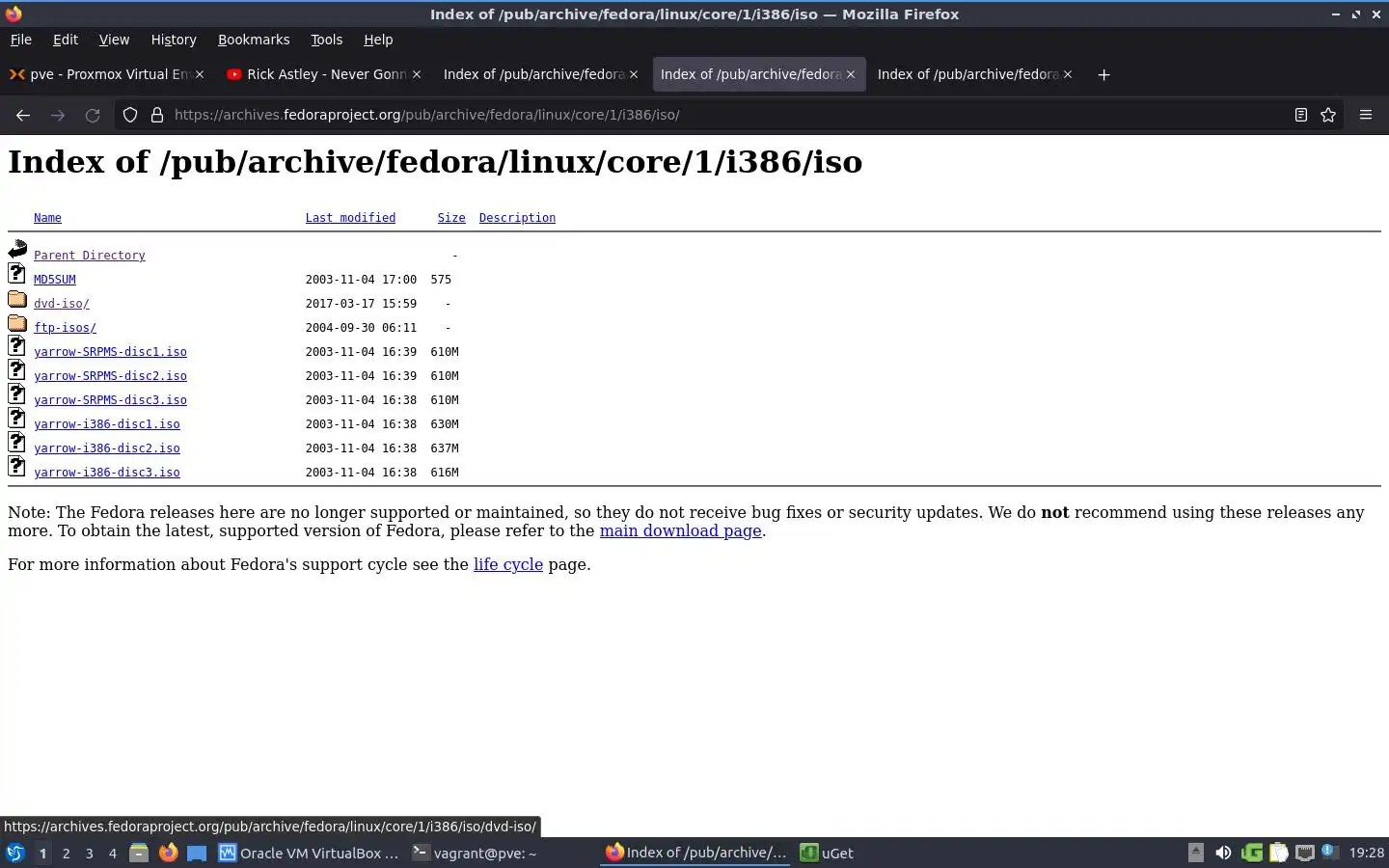This screenshot has width=1389, height=868.
Task: Open the Edit menu
Action: tap(66, 40)
